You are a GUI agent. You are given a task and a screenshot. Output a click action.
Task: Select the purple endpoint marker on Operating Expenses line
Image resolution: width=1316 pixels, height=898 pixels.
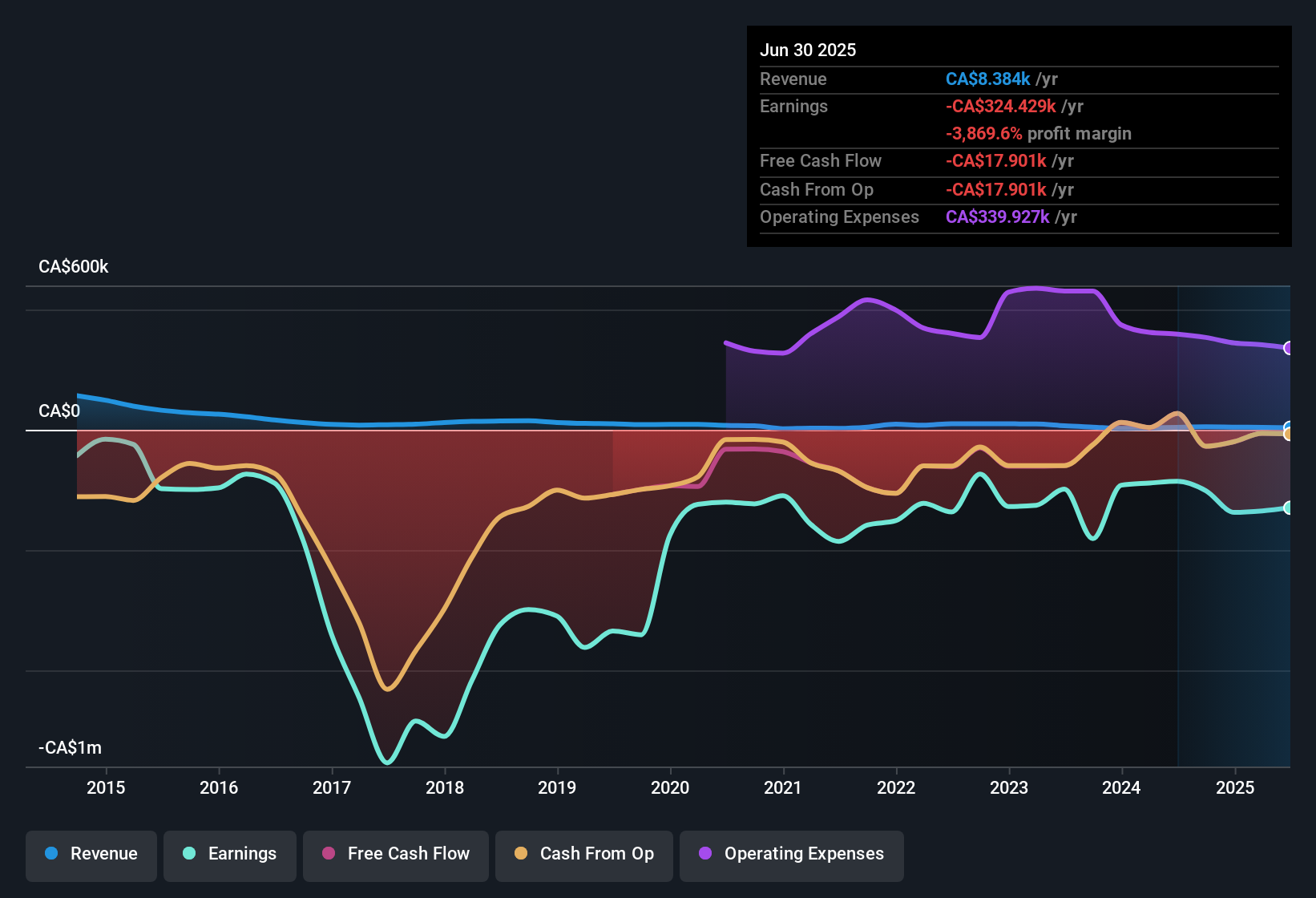point(1289,348)
